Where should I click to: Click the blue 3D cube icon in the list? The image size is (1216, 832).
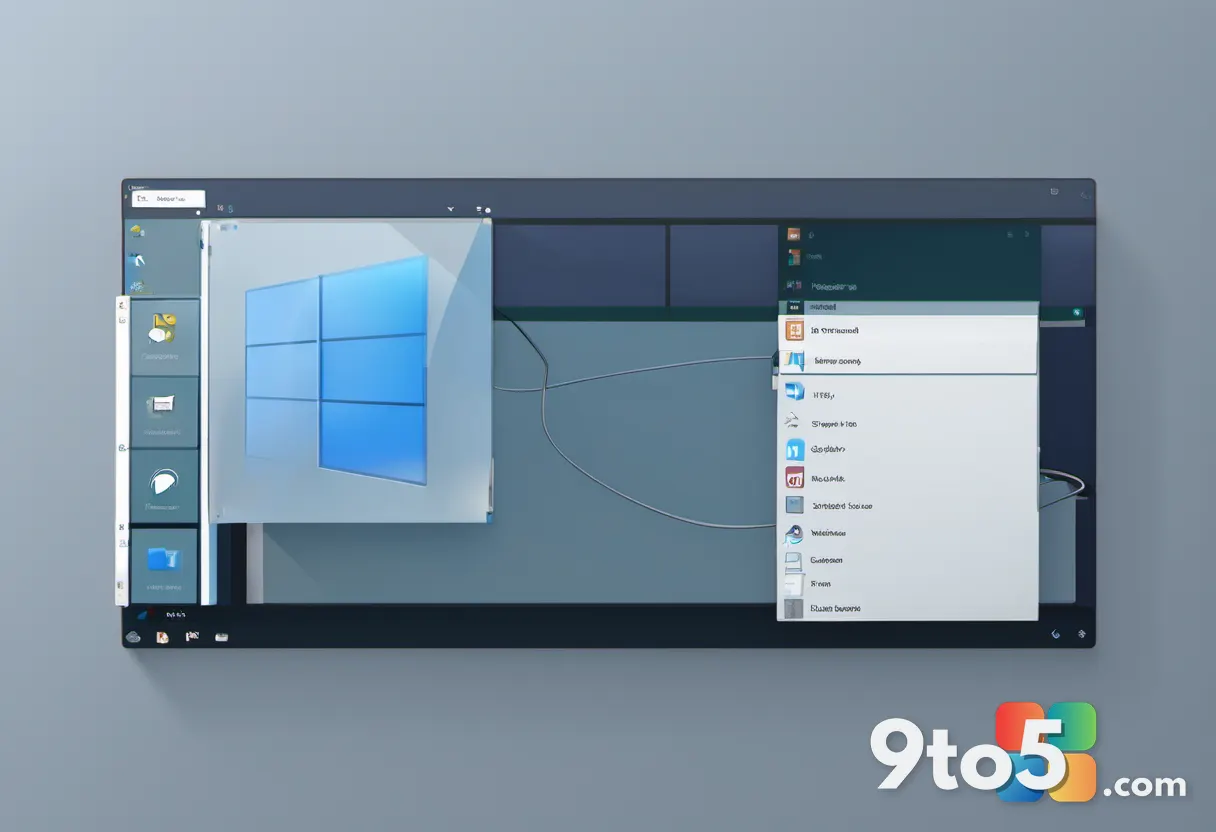(x=795, y=391)
